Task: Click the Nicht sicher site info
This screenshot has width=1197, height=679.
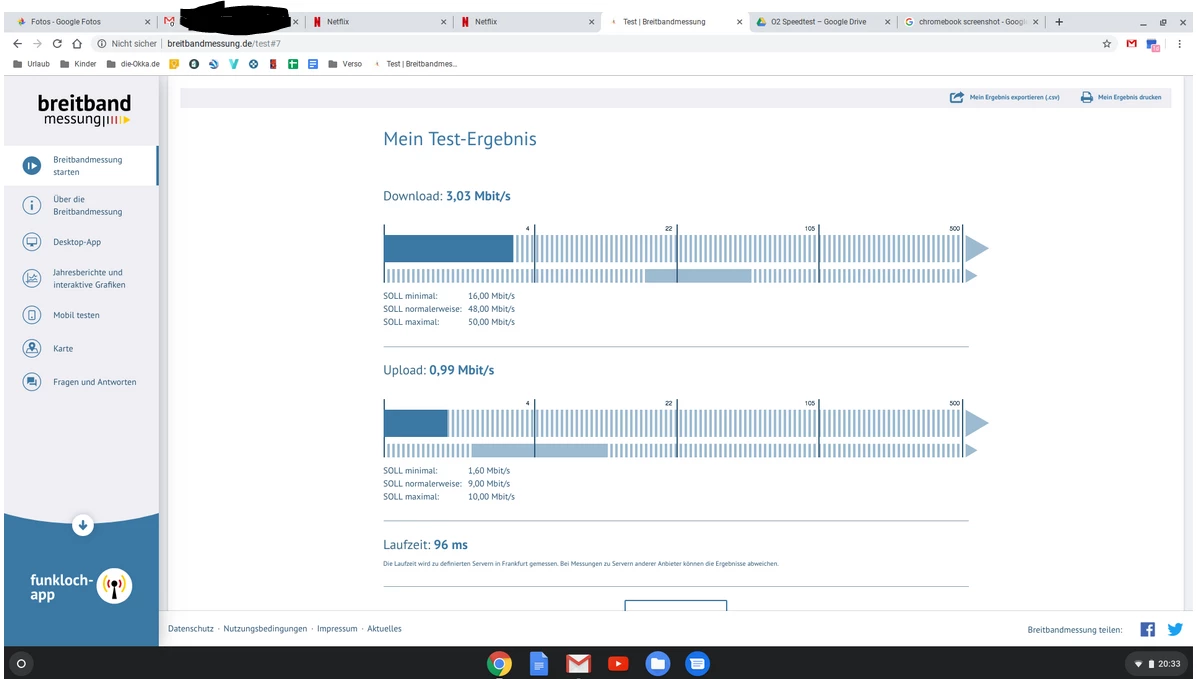Action: coord(127,44)
